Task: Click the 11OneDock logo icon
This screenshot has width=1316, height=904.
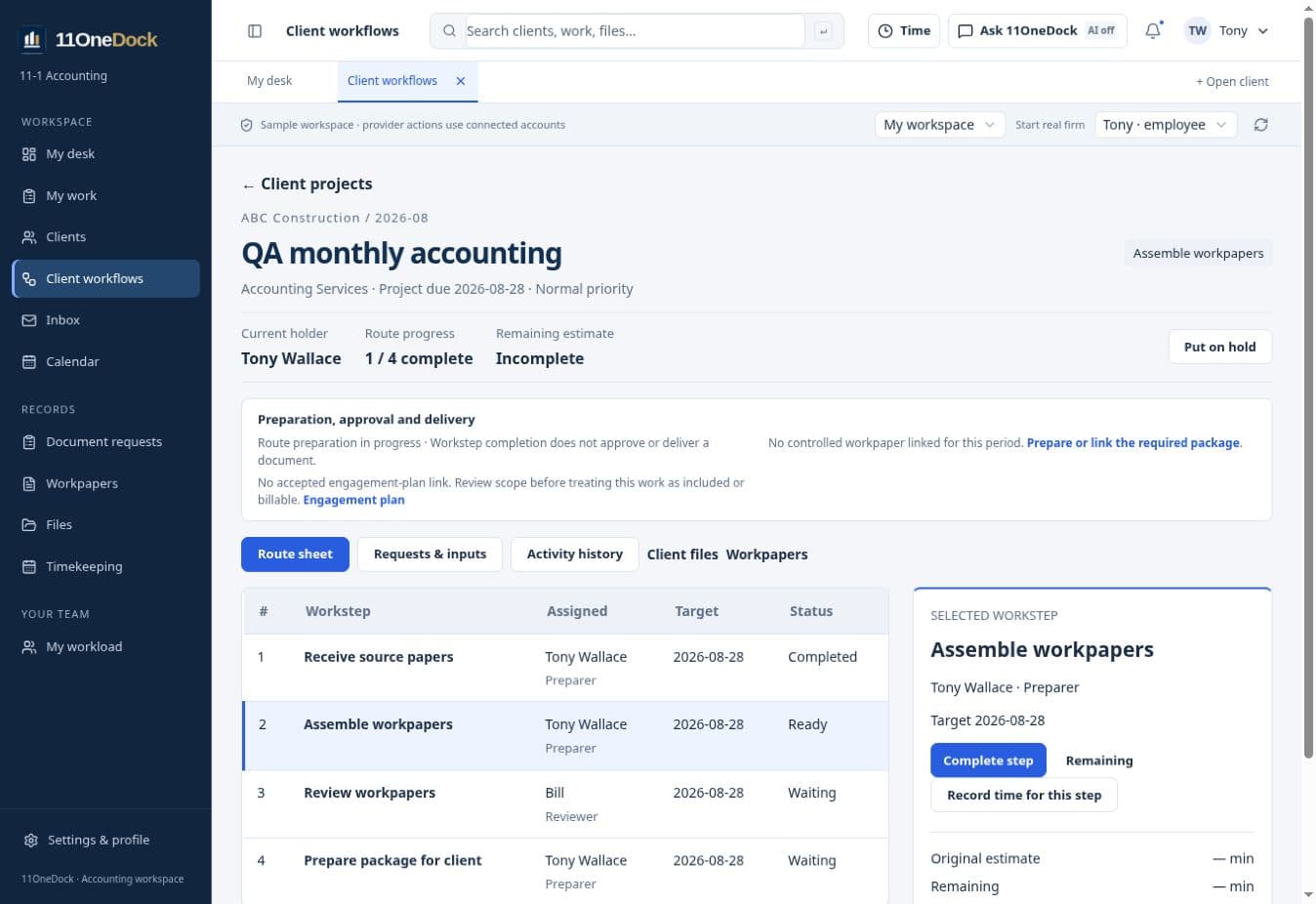Action: point(32,39)
